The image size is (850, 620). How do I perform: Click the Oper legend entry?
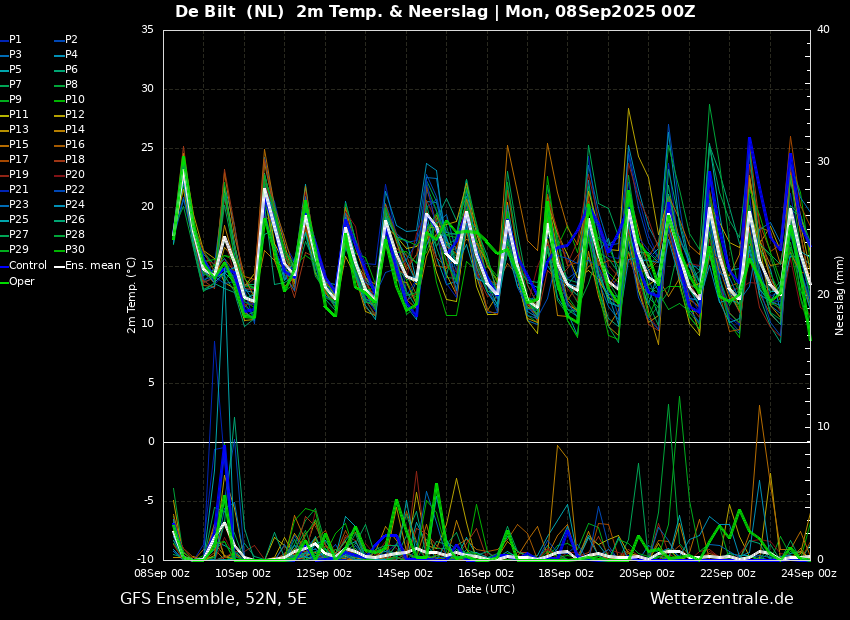coord(17,281)
